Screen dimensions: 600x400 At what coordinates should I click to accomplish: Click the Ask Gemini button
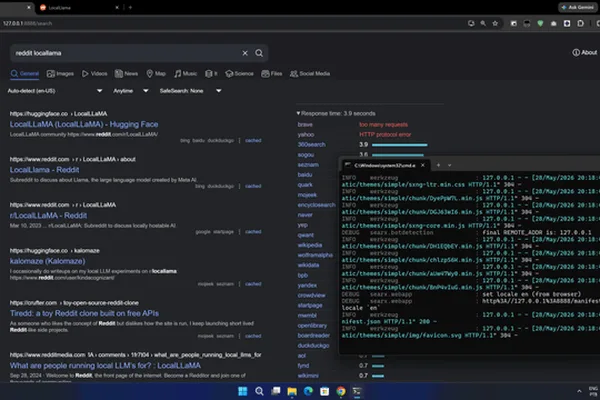(x=577, y=7)
